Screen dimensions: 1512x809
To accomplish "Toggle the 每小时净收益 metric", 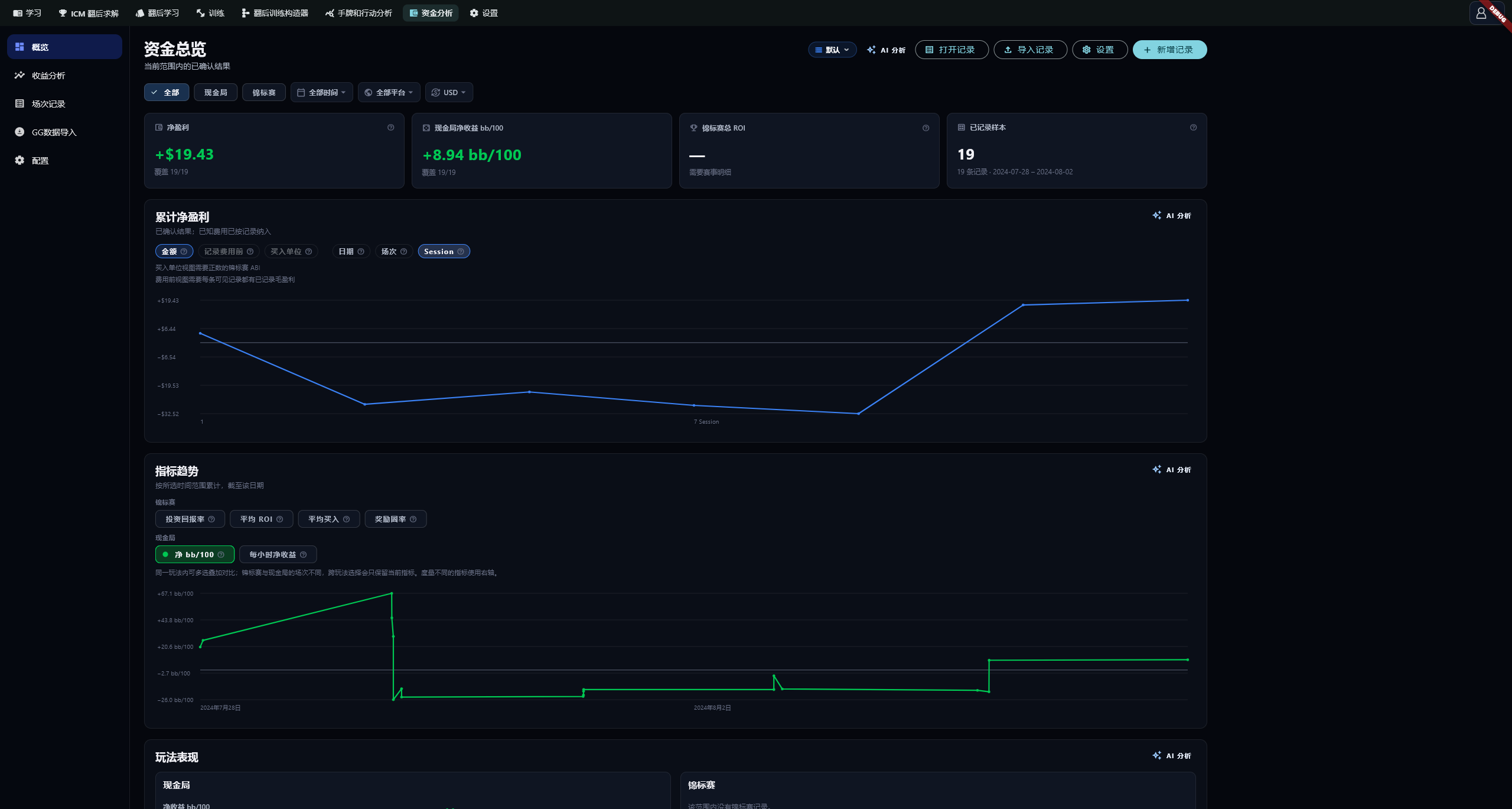I will (x=278, y=555).
